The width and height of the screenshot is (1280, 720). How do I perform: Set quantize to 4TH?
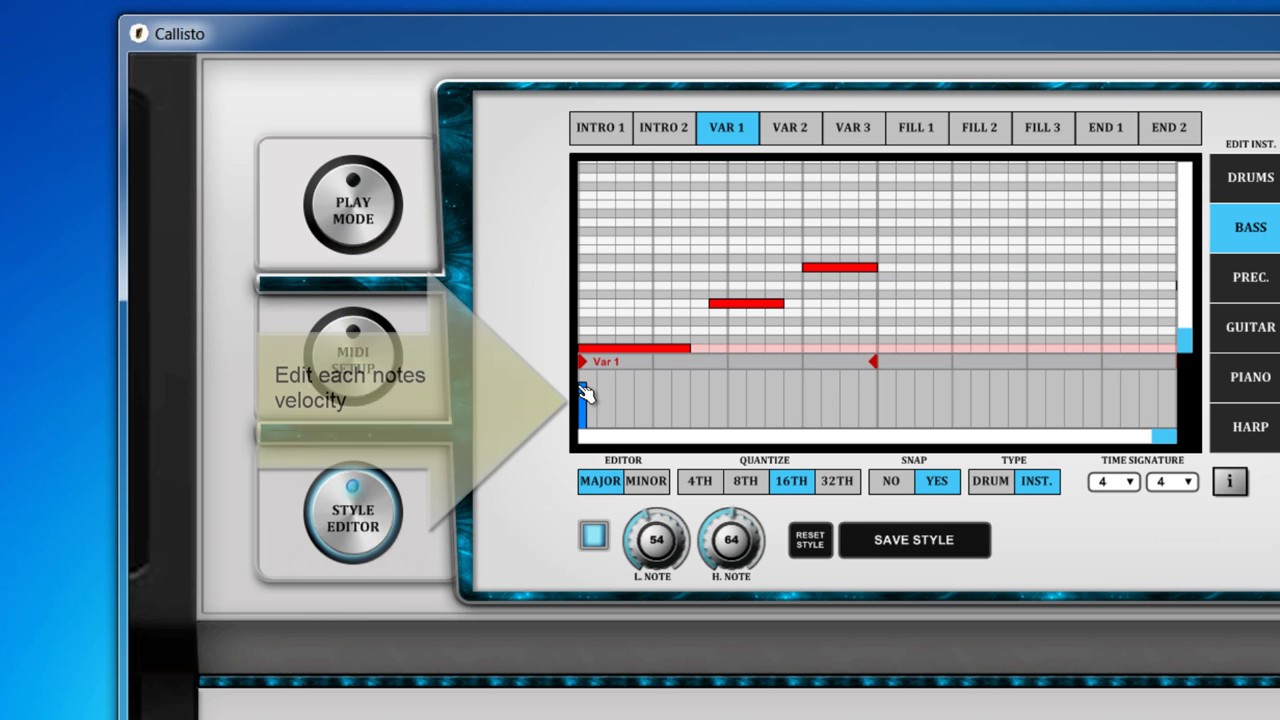click(x=700, y=481)
